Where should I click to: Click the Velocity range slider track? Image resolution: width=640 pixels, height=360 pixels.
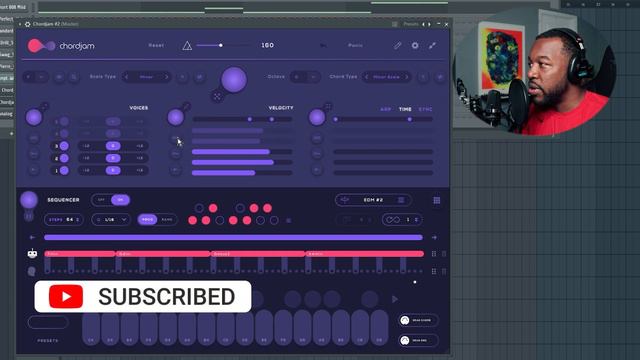click(242, 119)
